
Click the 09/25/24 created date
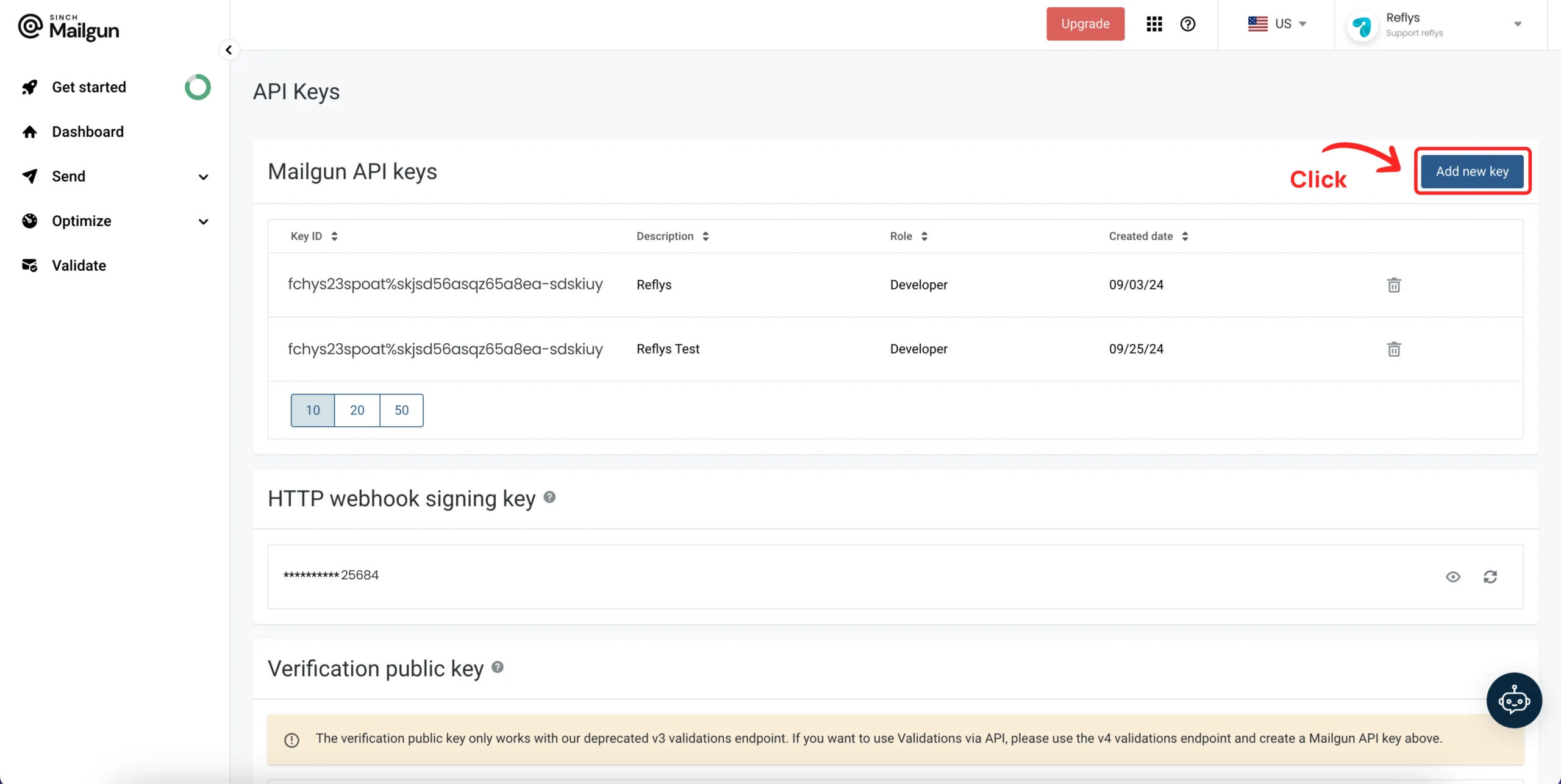click(x=1136, y=349)
